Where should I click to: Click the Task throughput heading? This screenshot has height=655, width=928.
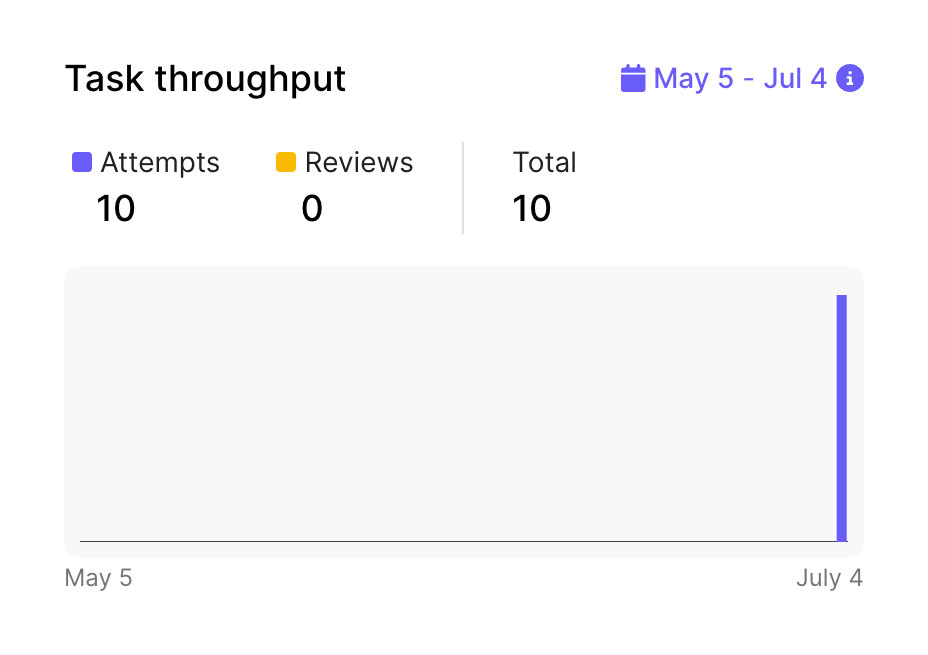pos(205,78)
